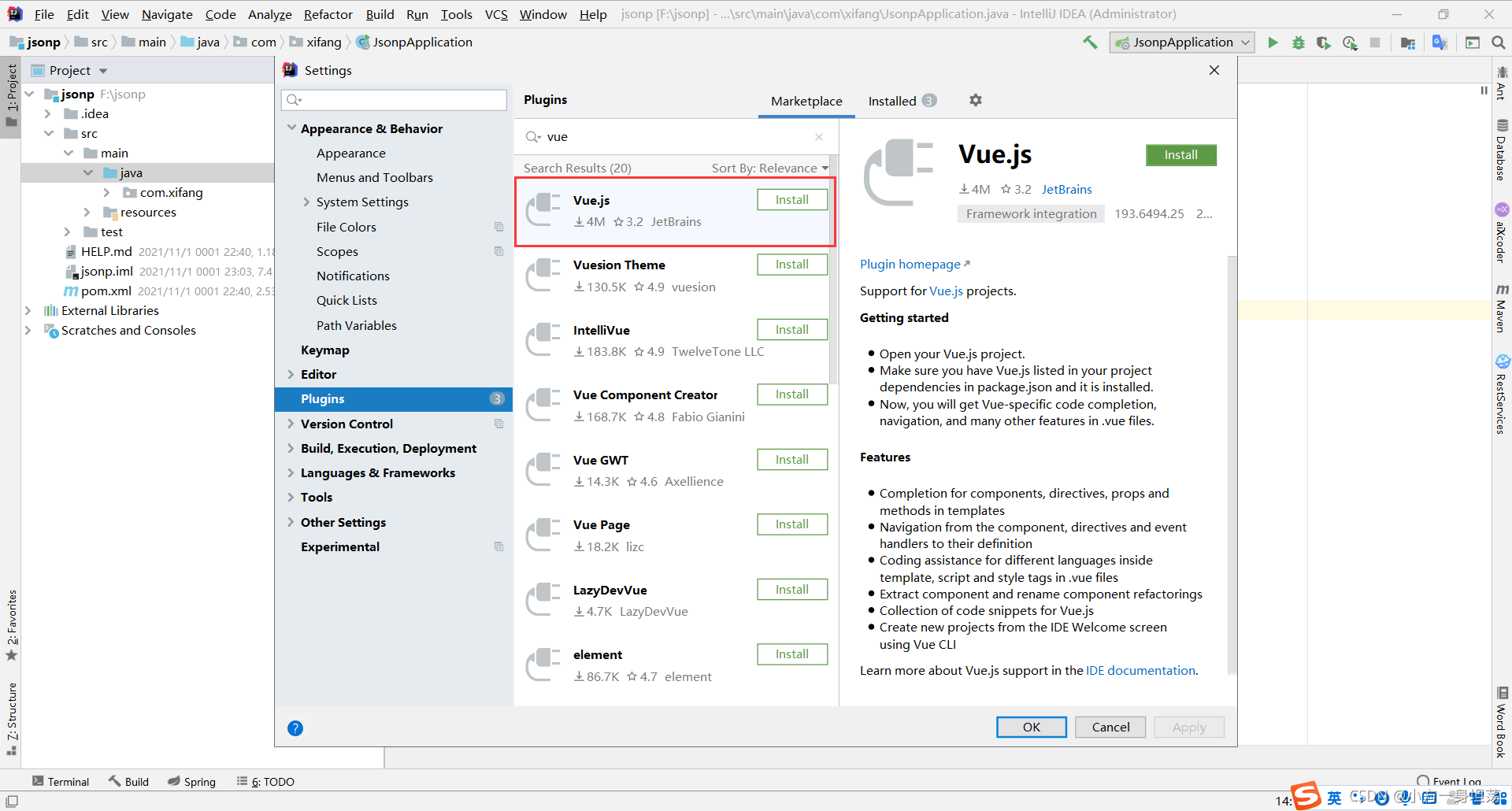
Task: Click the Stop process square icon
Action: pyautogui.click(x=1375, y=43)
